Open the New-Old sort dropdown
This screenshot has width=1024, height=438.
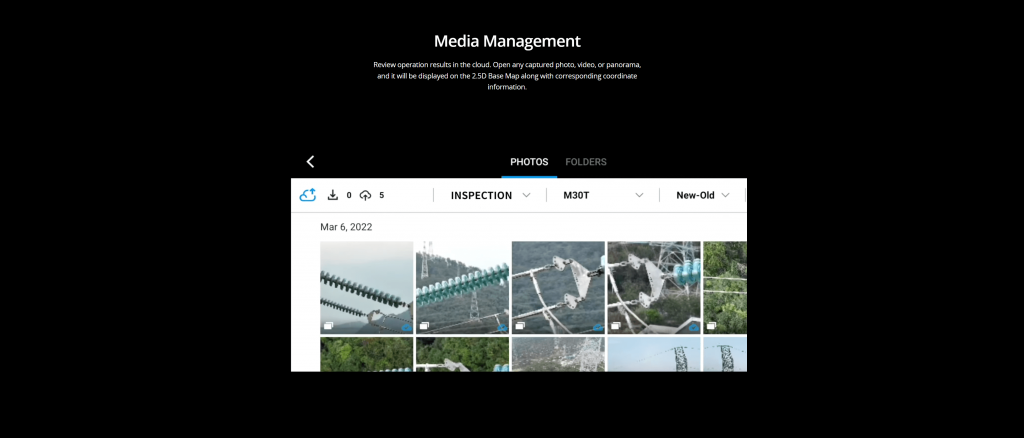coord(703,195)
